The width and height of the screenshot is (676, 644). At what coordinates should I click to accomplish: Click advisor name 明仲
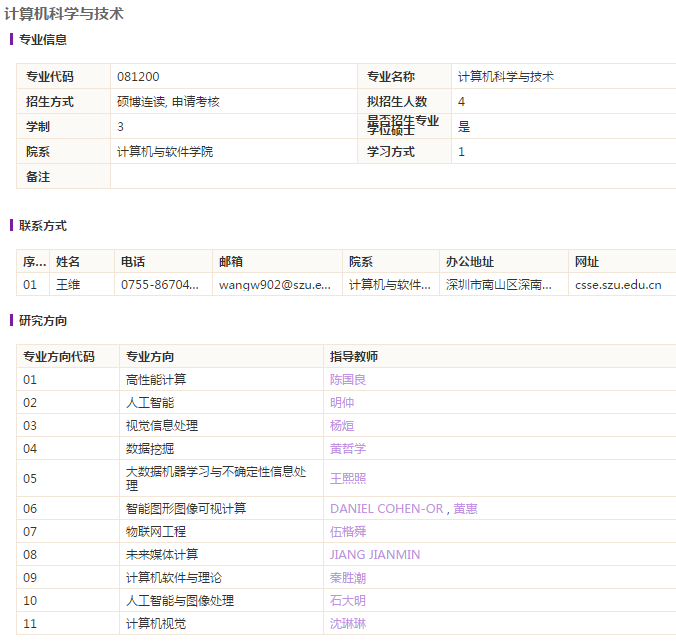[342, 403]
